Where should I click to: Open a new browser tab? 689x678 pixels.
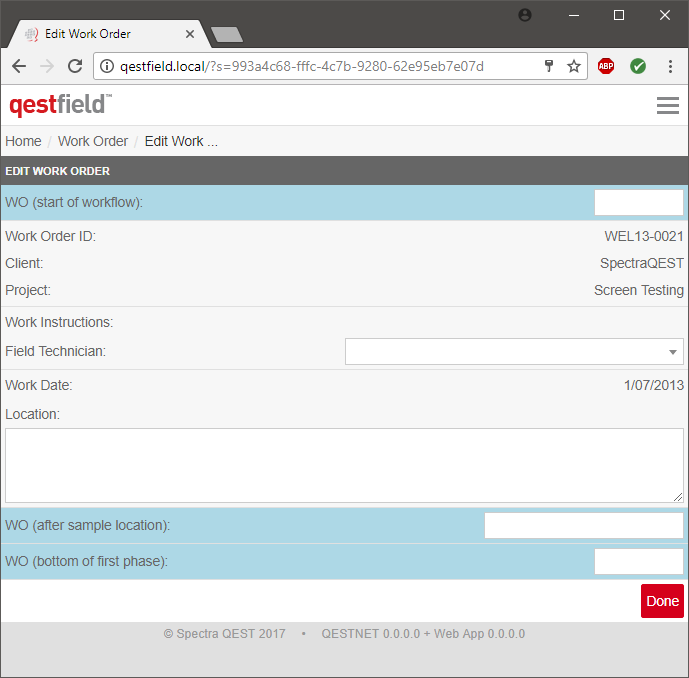pos(228,35)
